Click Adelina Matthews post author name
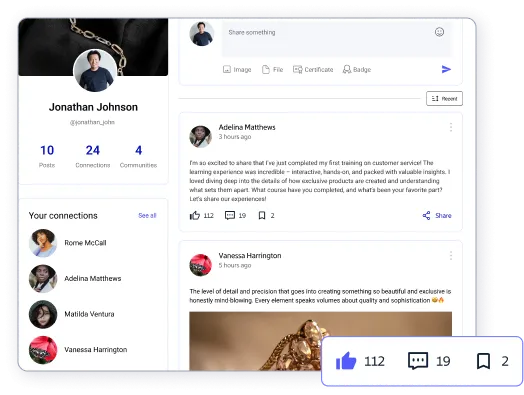Viewport: 524px width, 395px height. (x=247, y=127)
